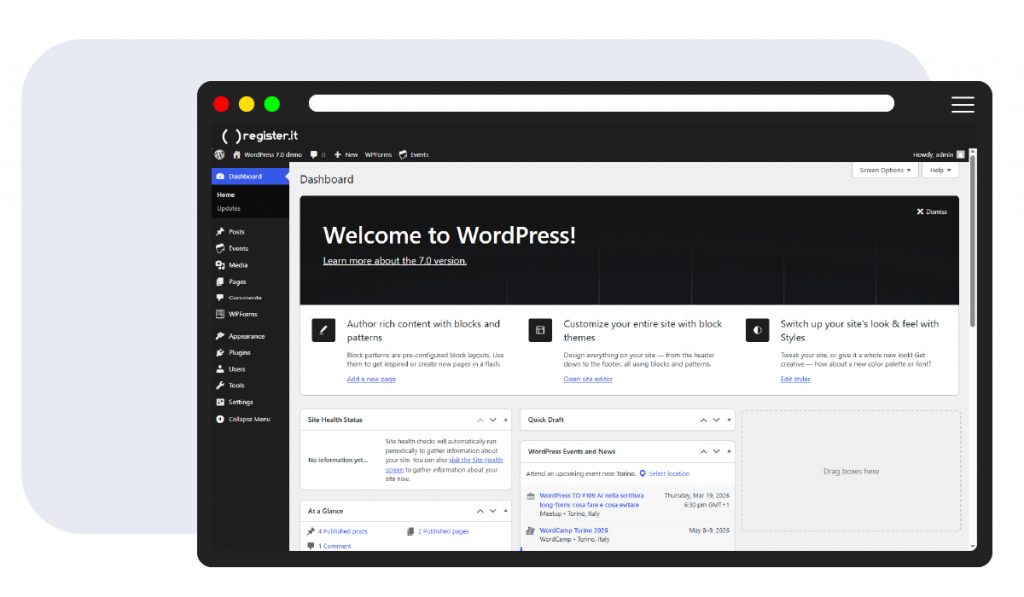Open Settings from the admin sidebar
Viewport: 1024px width, 597px height.
pos(240,402)
